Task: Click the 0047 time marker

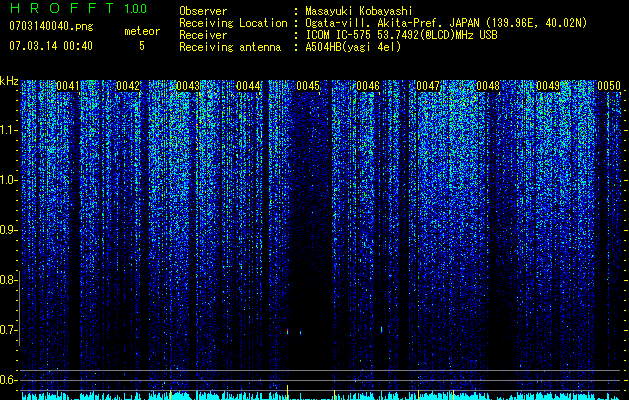Action: tap(428, 86)
